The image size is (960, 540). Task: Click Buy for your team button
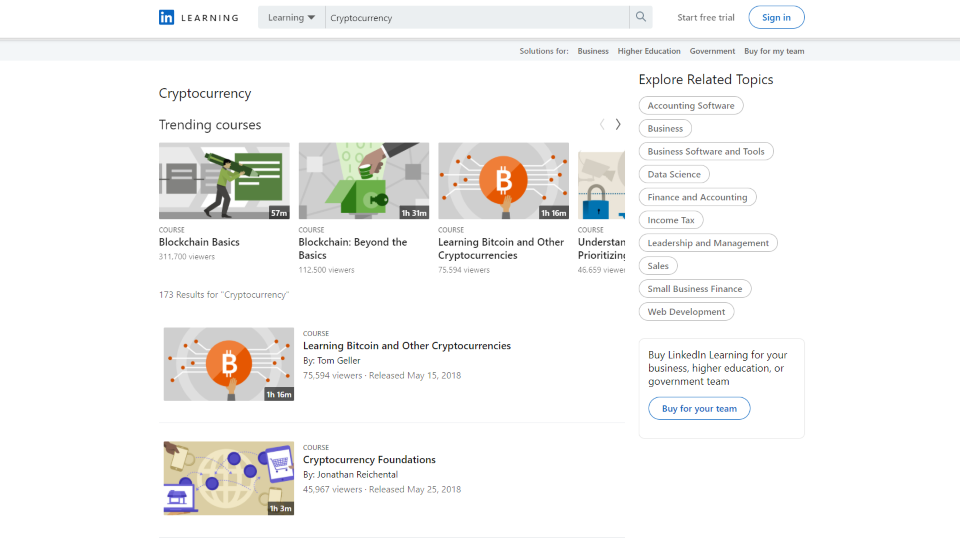(x=699, y=408)
